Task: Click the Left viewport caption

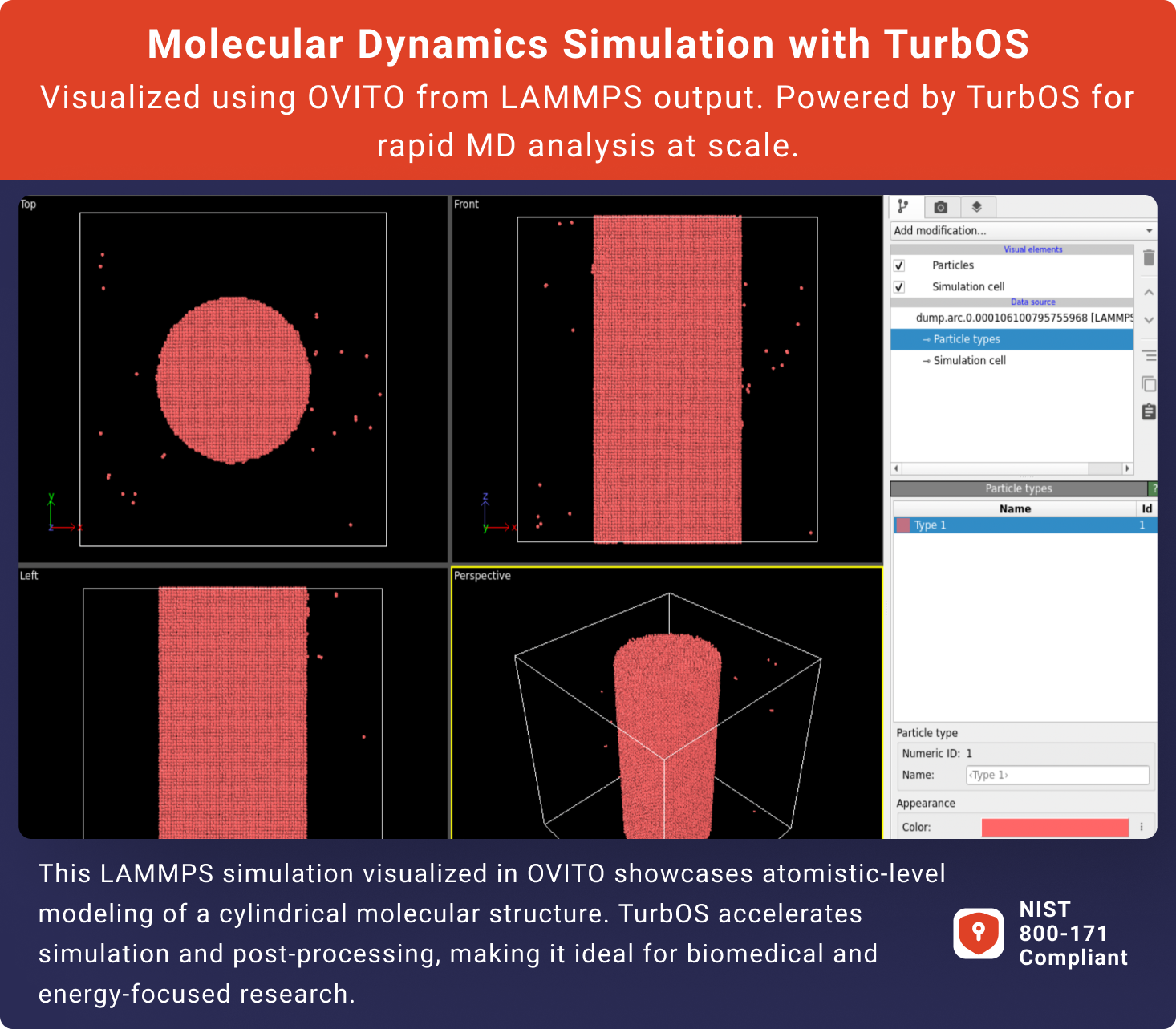Action: tap(29, 576)
